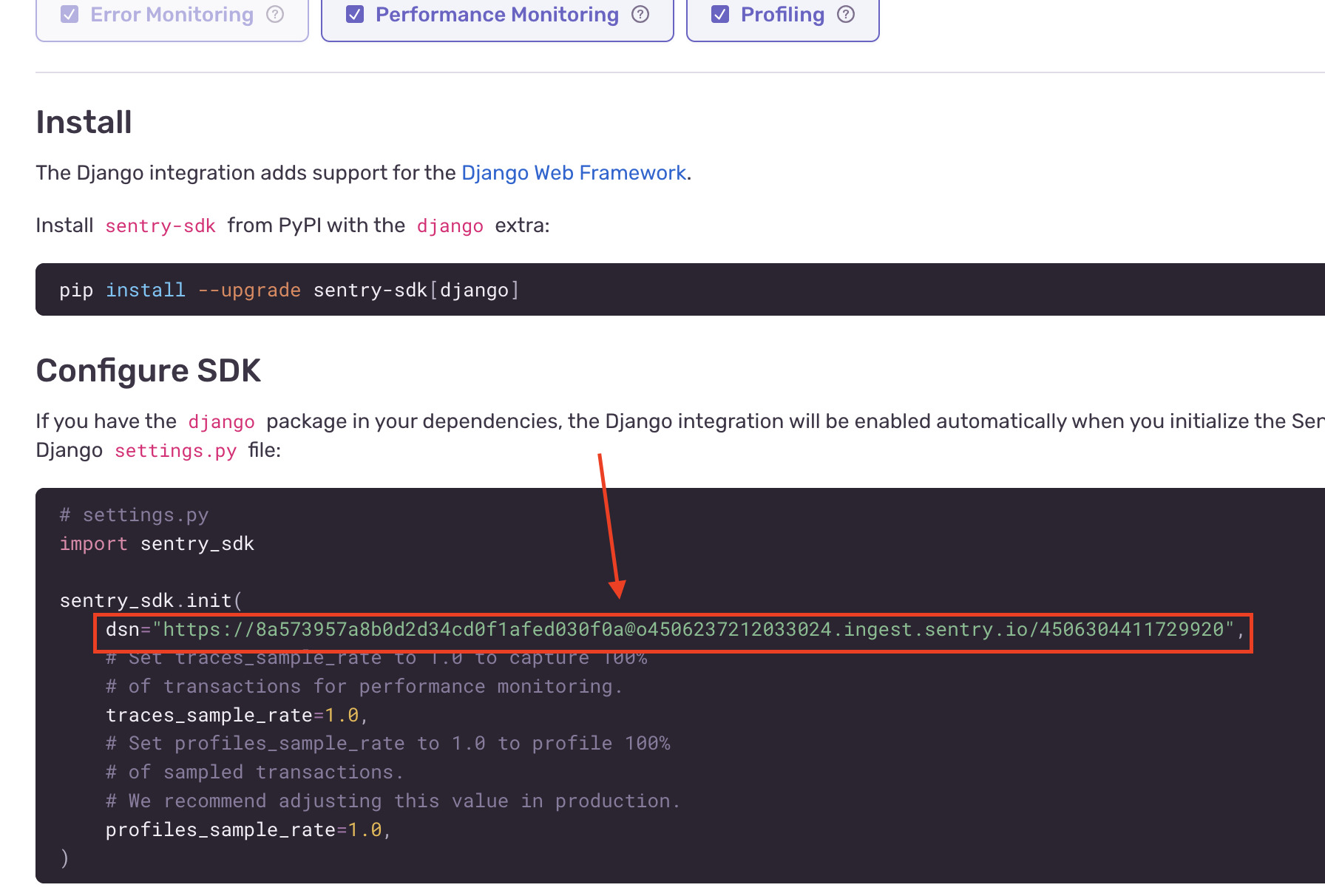The height and width of the screenshot is (896, 1325).
Task: Click the import sentry_sdk code line
Action: pyautogui.click(x=157, y=544)
